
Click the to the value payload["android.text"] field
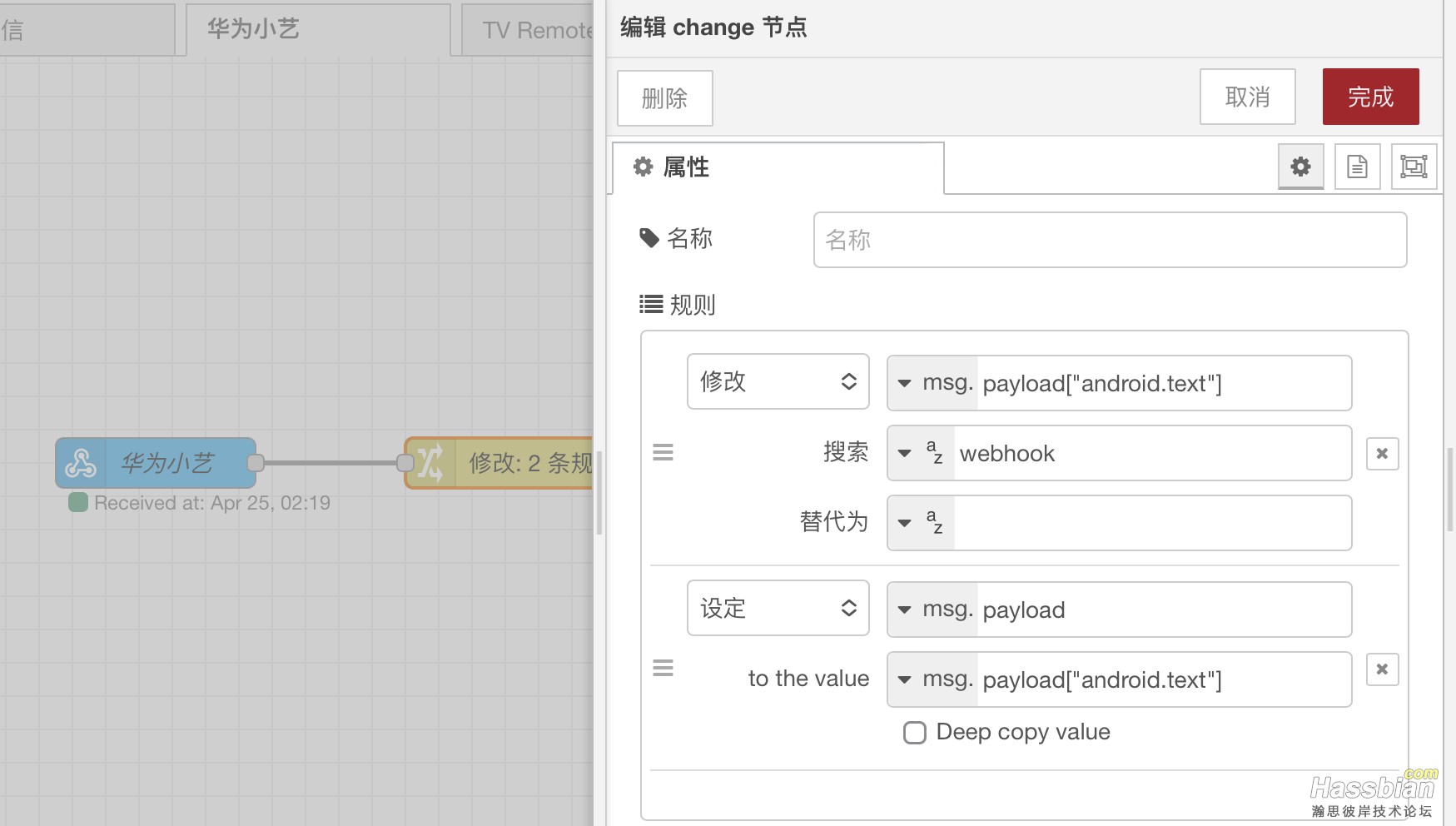(x=1164, y=679)
